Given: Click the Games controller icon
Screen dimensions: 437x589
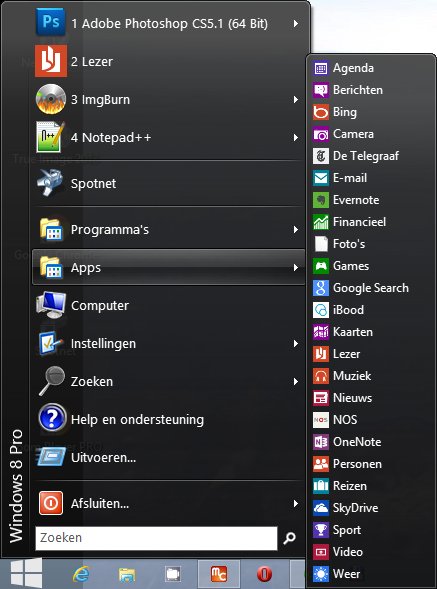Looking at the screenshot, I should coord(321,266).
